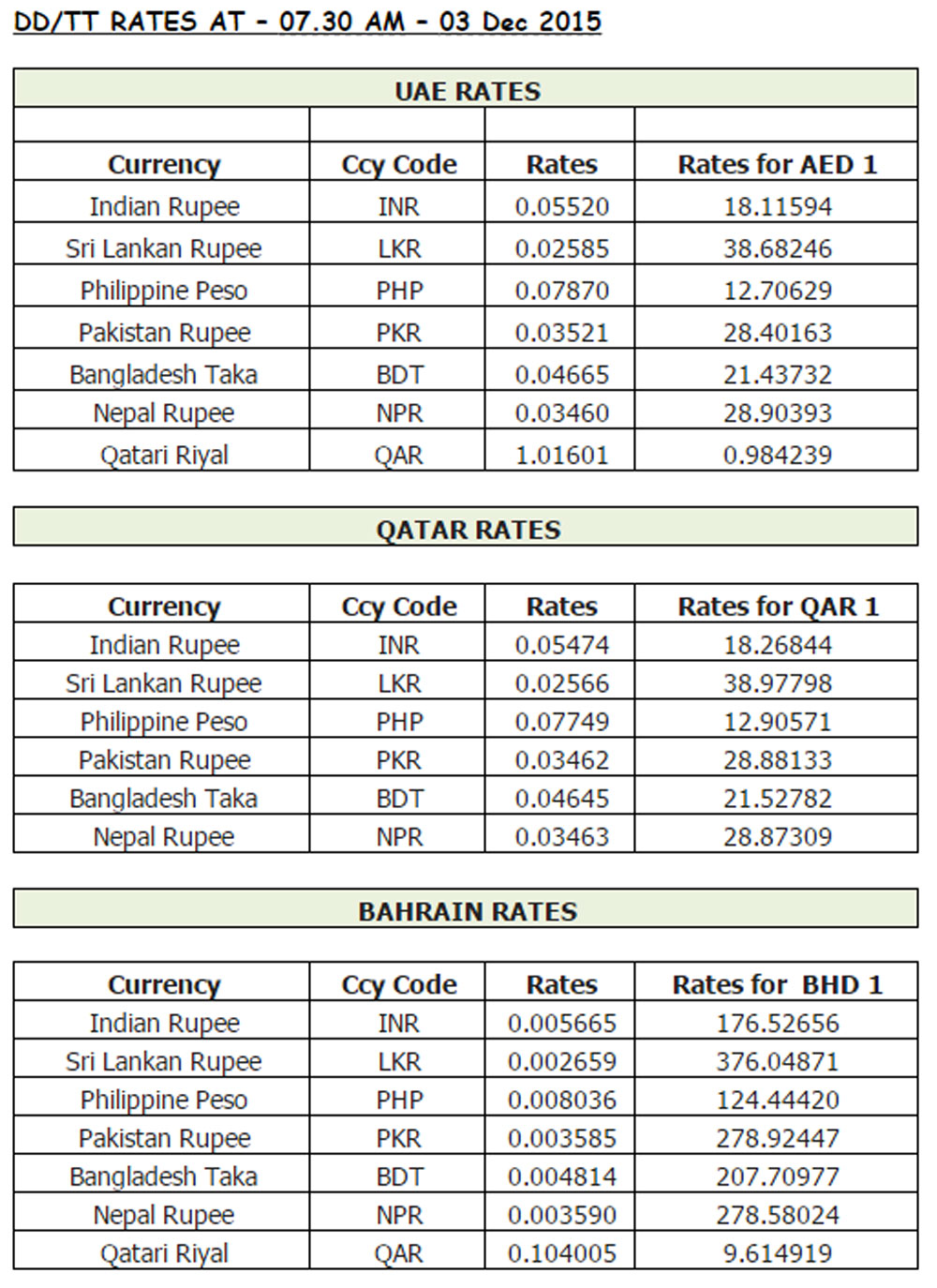Click the Rates for AED 1 column header

pyautogui.click(x=777, y=164)
